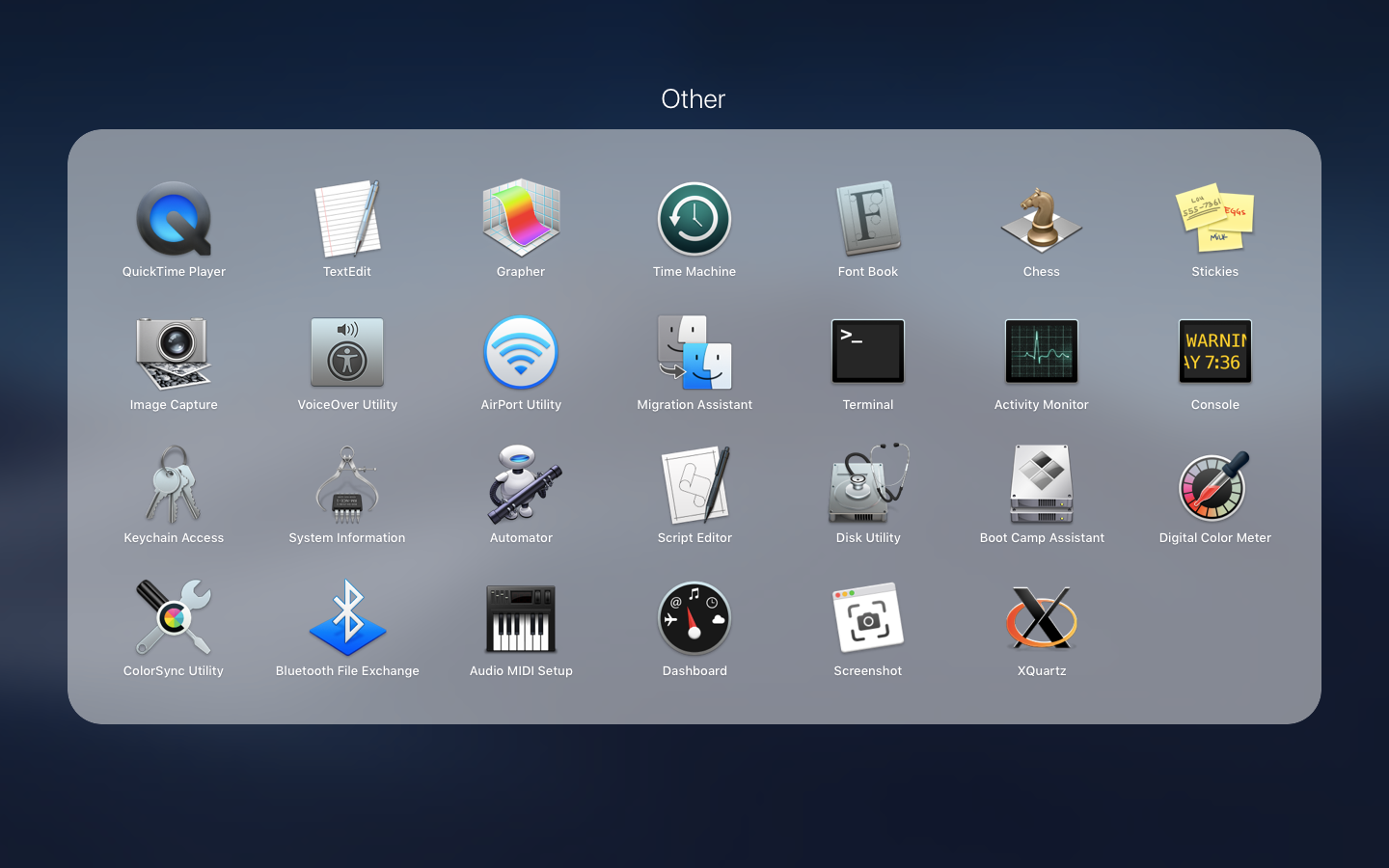Click the "VoiceOver Utility" label text
The height and width of the screenshot is (868, 1389).
(x=347, y=405)
